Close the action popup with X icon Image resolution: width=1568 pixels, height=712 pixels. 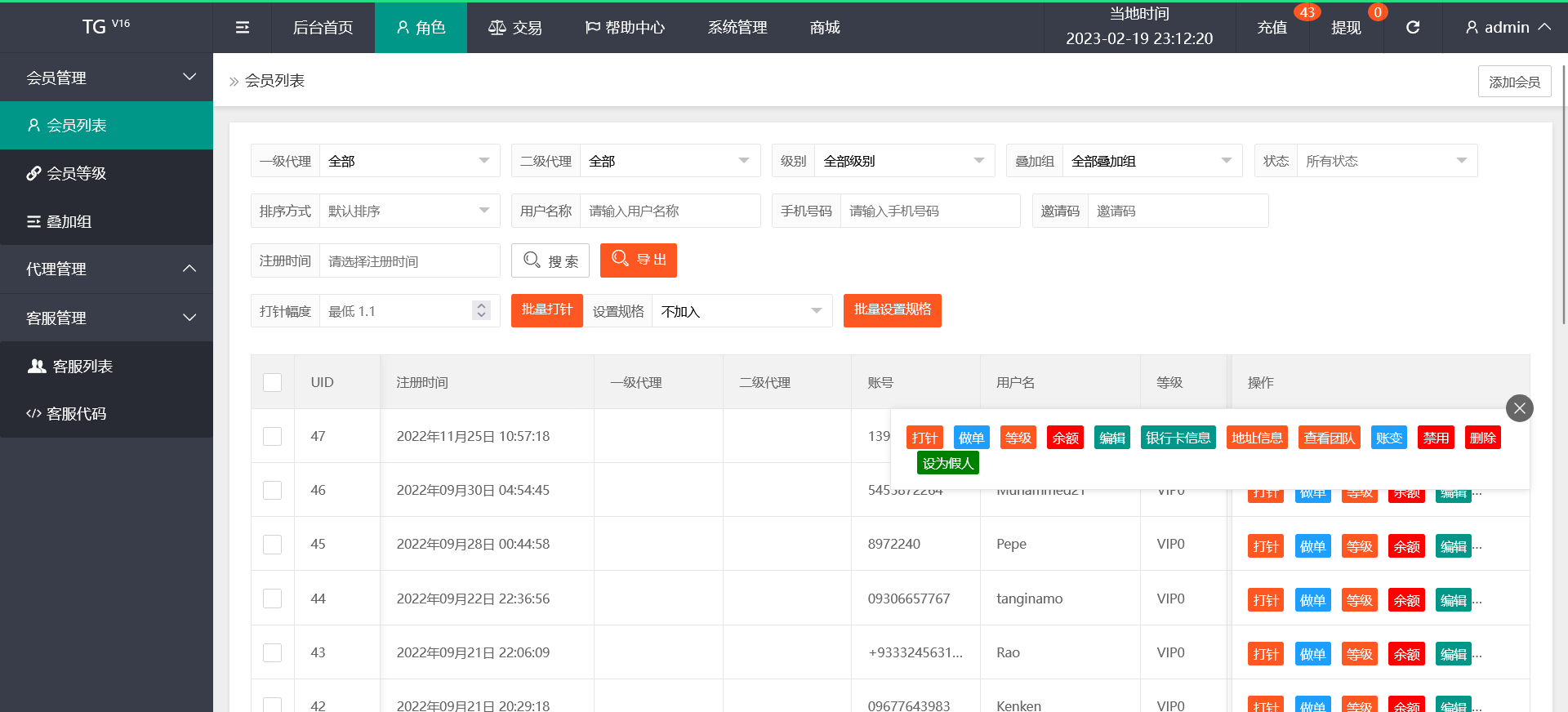pyautogui.click(x=1519, y=408)
